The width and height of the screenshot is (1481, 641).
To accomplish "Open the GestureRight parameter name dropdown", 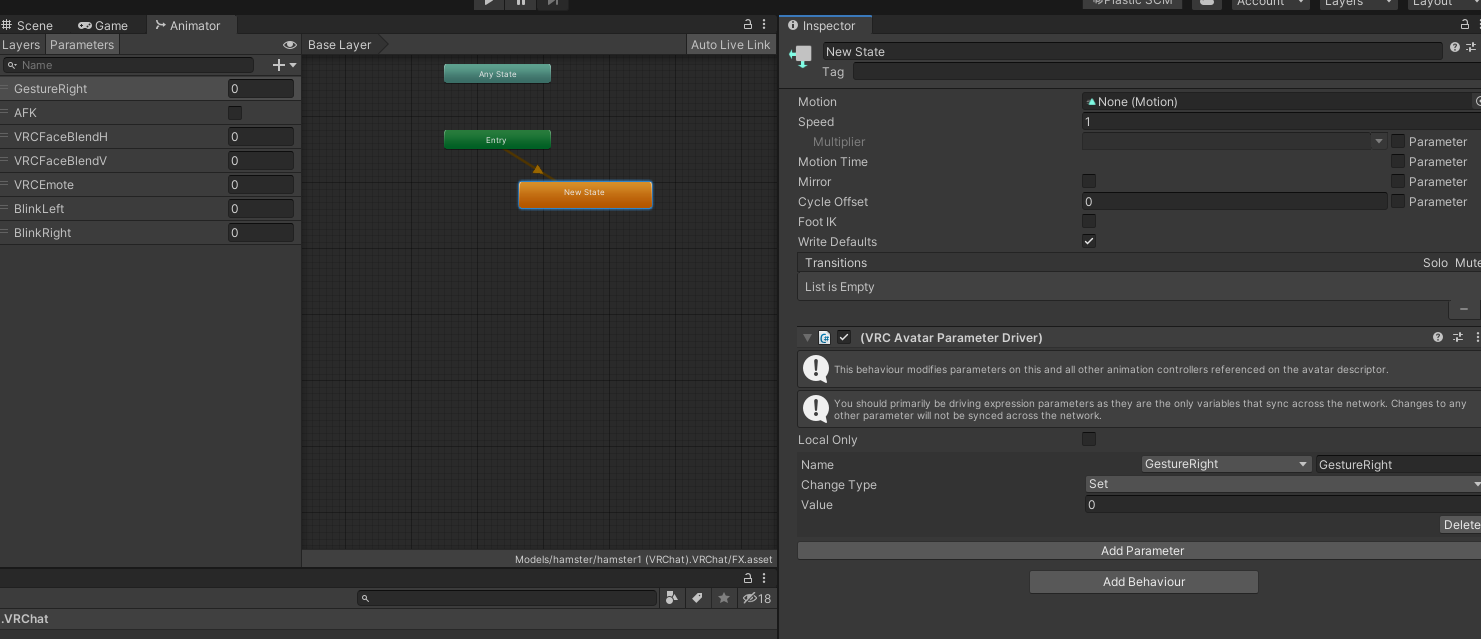I will click(1225, 463).
